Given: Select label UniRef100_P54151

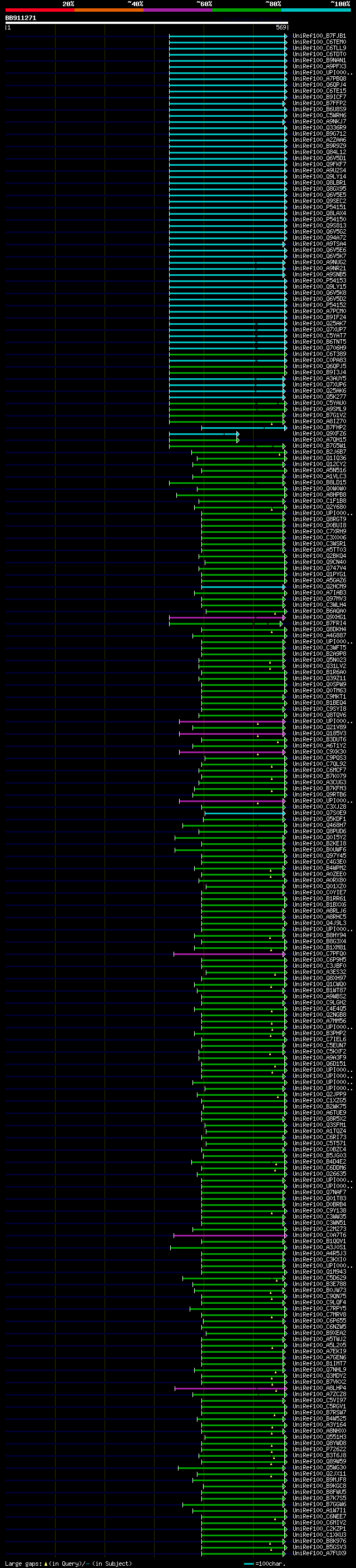Looking at the screenshot, I should point(319,207).
